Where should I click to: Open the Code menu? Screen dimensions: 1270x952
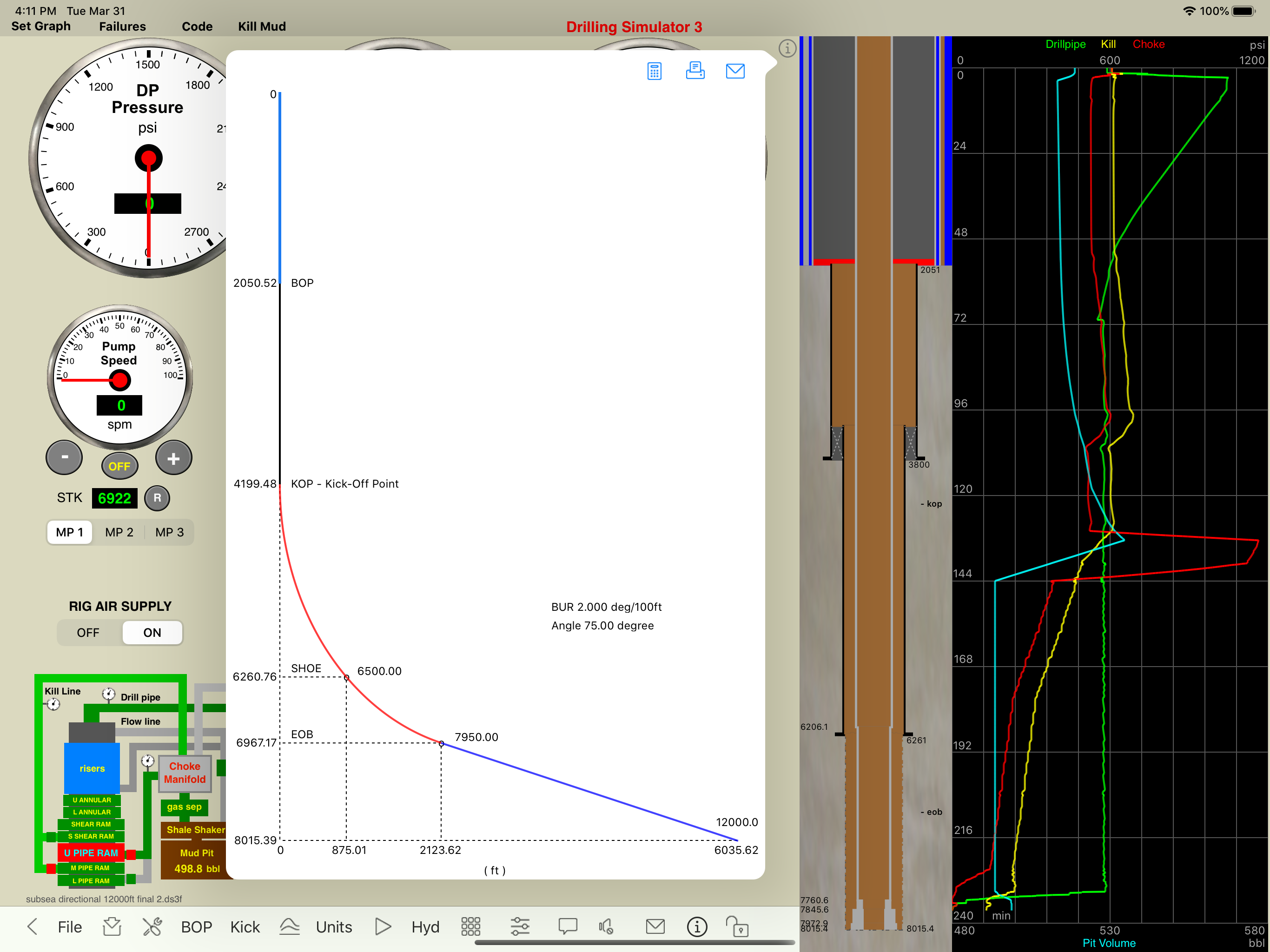[197, 26]
